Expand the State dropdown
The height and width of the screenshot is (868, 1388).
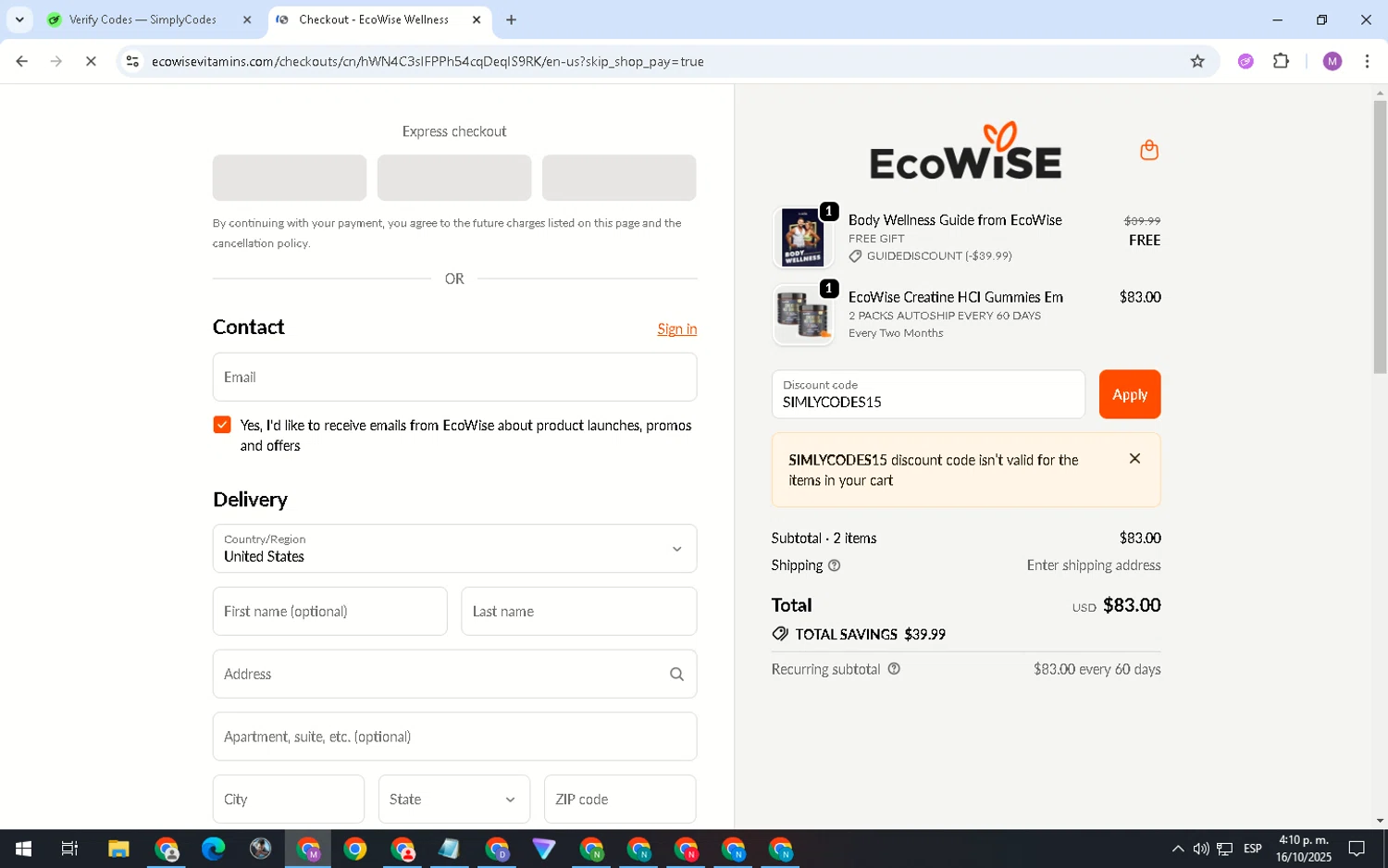(x=453, y=800)
